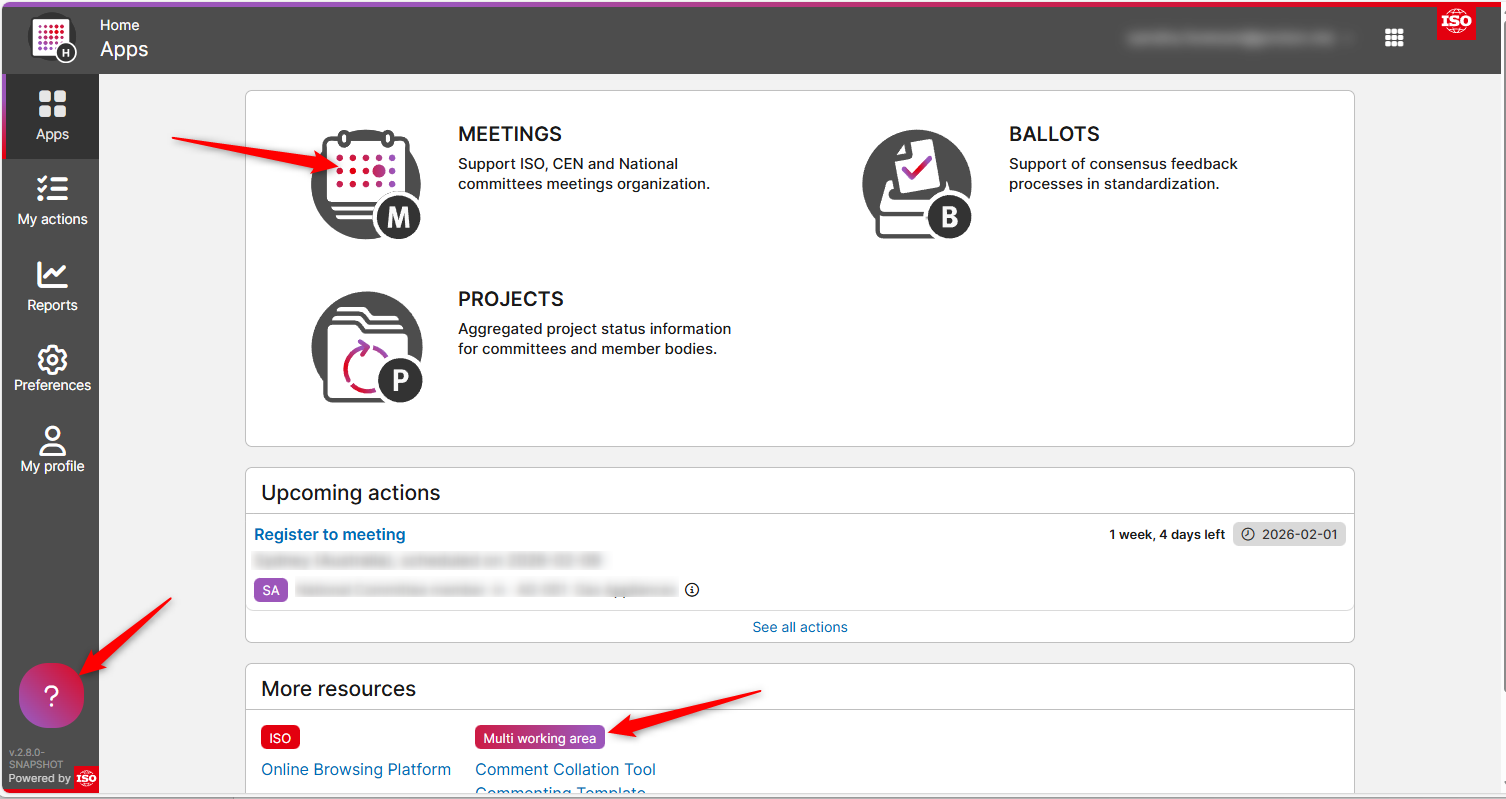Click the Home breadcrumb in header

120,25
